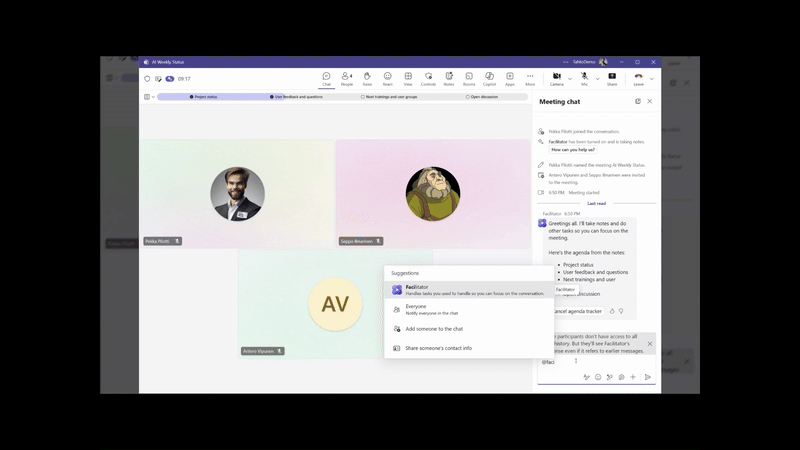Click the send message arrow
This screenshot has width=800, height=450.
[x=647, y=377]
